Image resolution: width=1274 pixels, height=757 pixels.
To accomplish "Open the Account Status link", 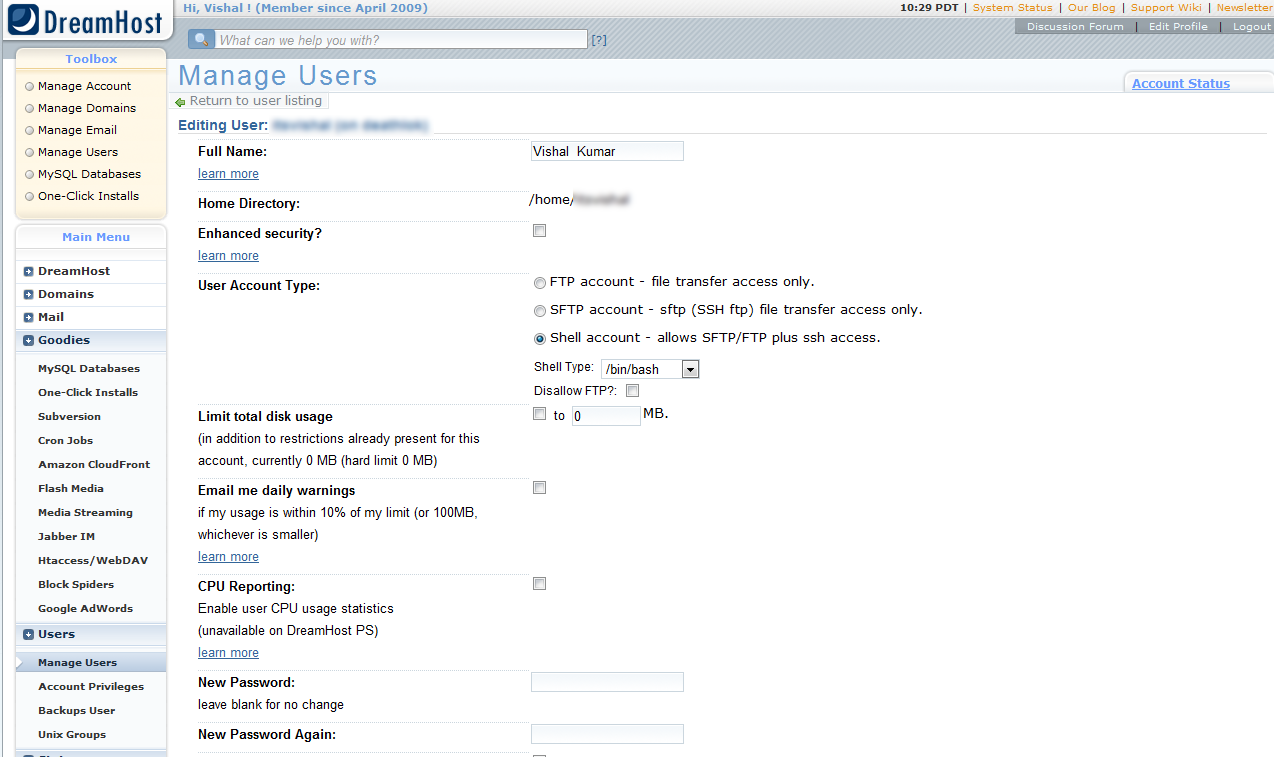I will pos(1181,84).
